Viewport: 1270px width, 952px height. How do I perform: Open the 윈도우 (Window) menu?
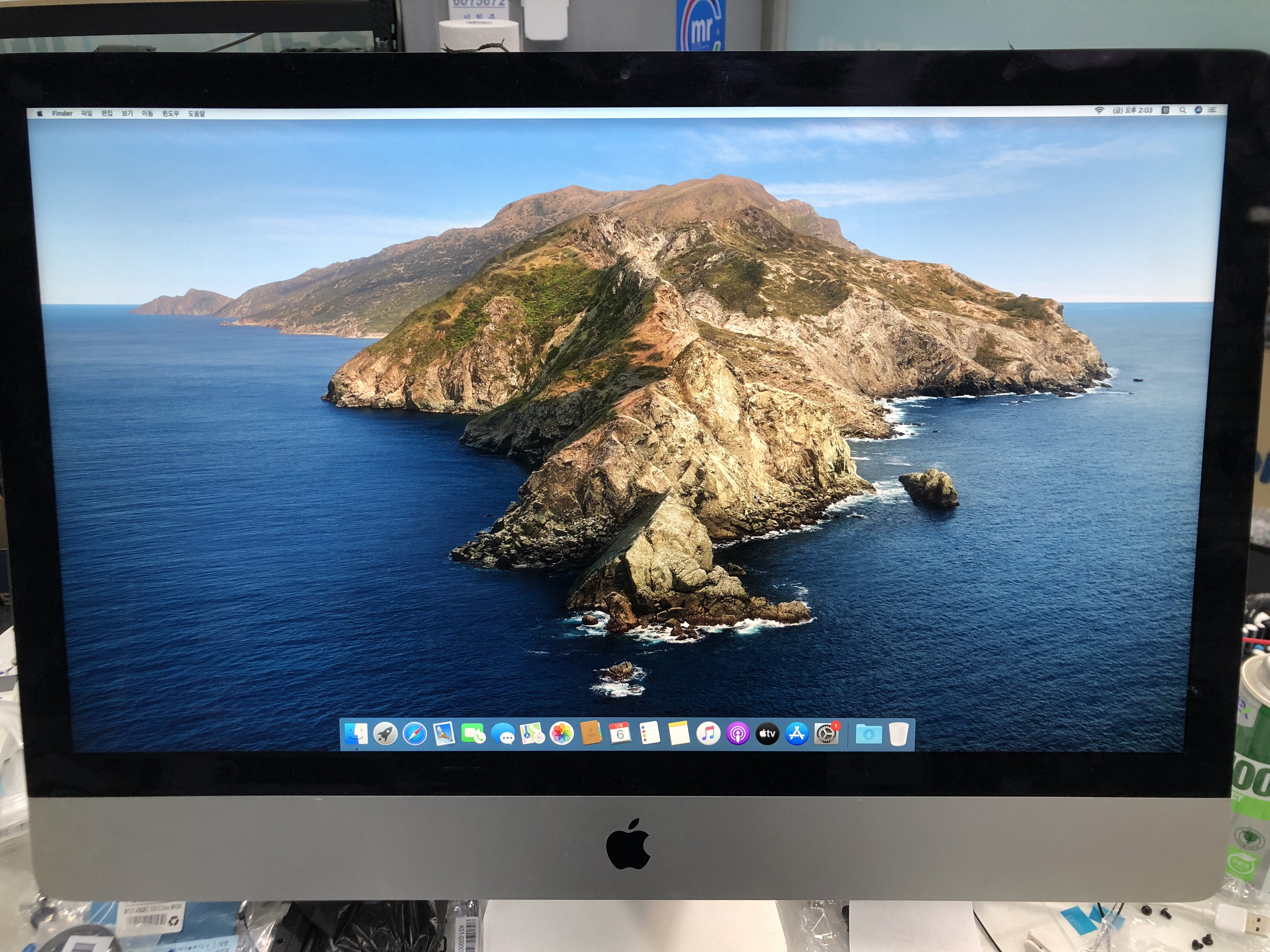(170, 114)
